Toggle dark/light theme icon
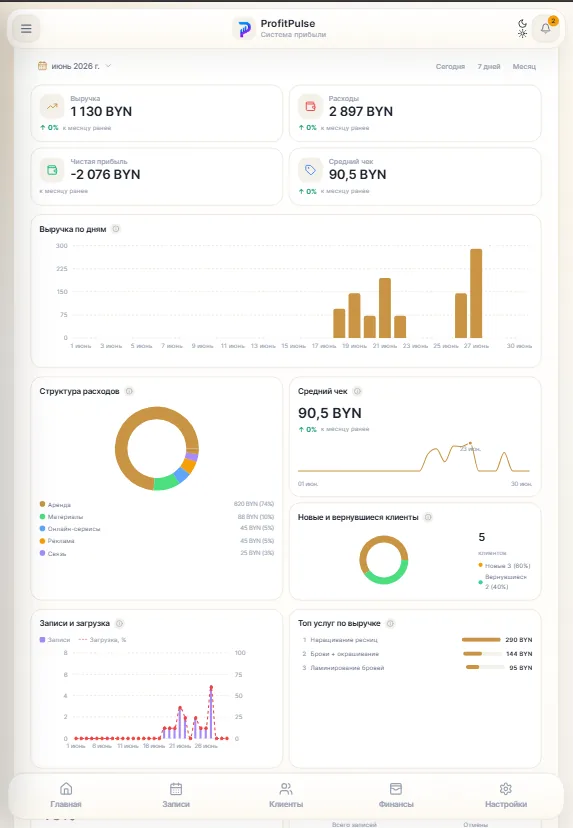Viewport: 573px width, 828px height. pos(522,29)
